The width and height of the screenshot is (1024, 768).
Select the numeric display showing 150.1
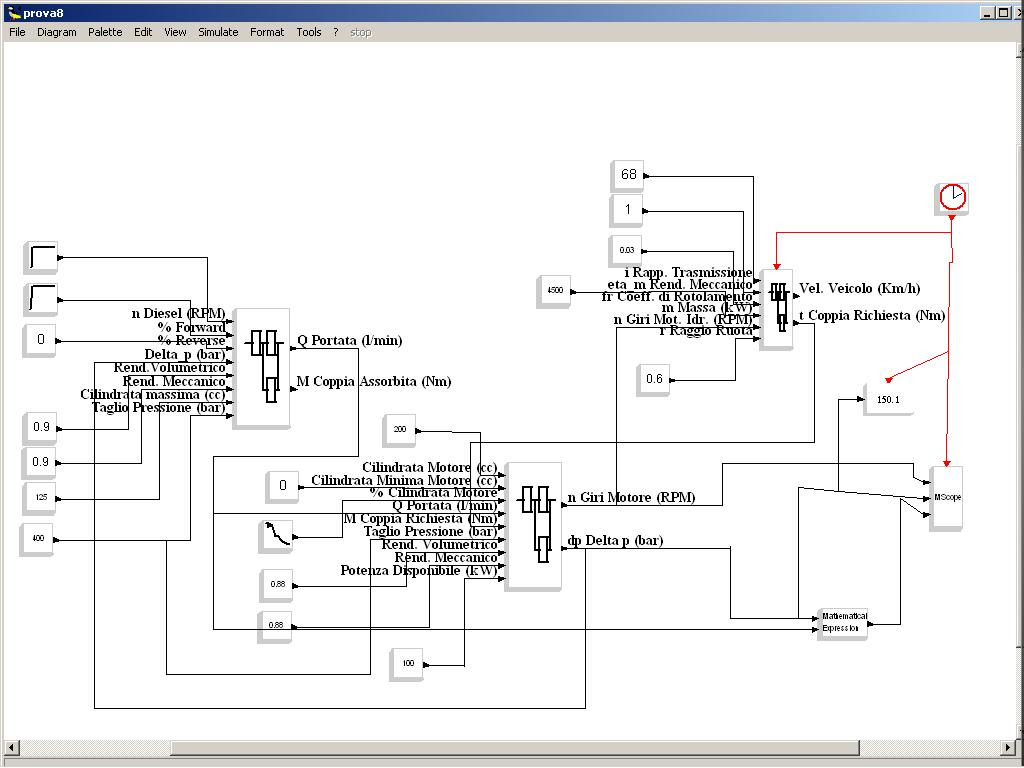click(887, 398)
